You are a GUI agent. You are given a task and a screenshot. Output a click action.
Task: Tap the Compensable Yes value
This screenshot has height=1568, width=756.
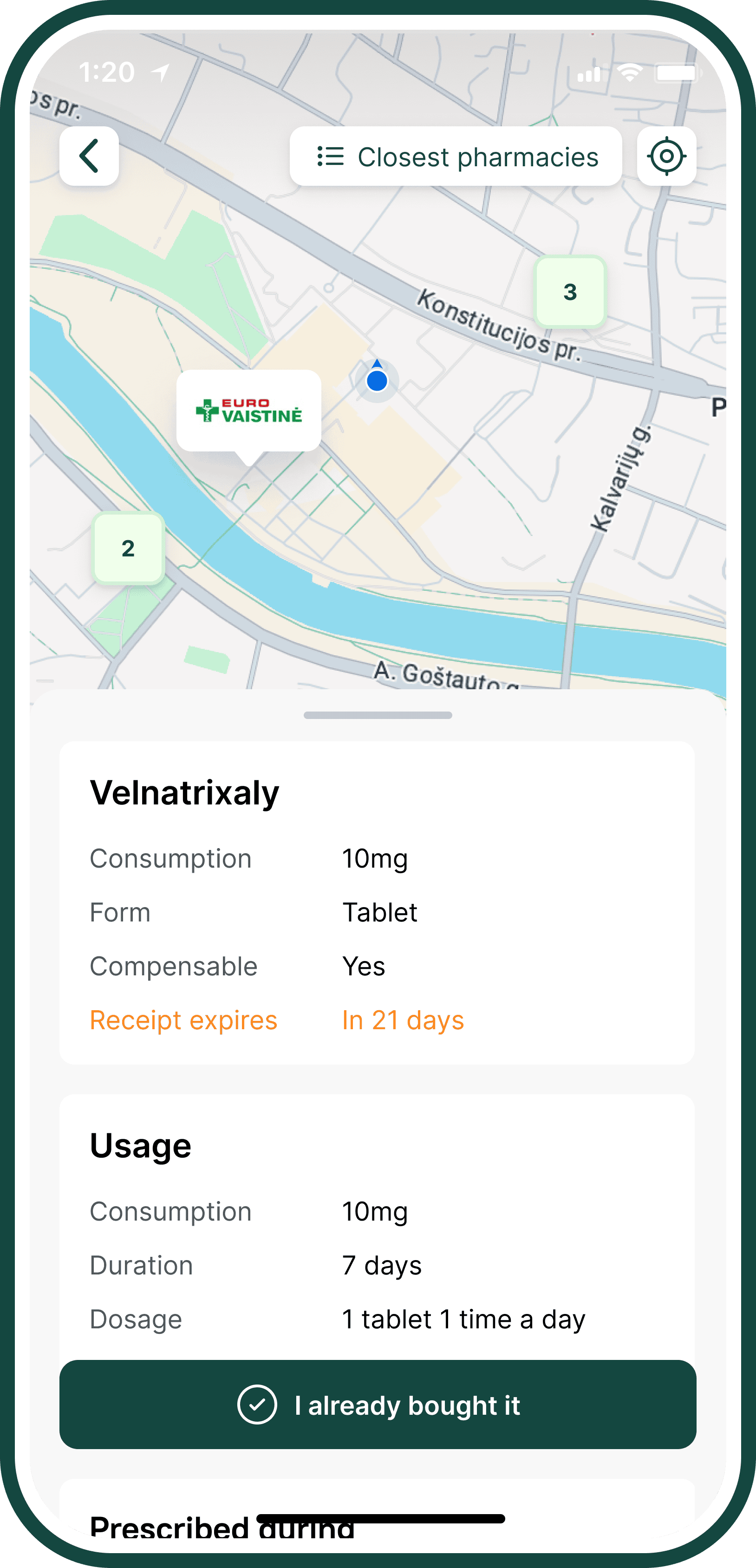coord(364,967)
